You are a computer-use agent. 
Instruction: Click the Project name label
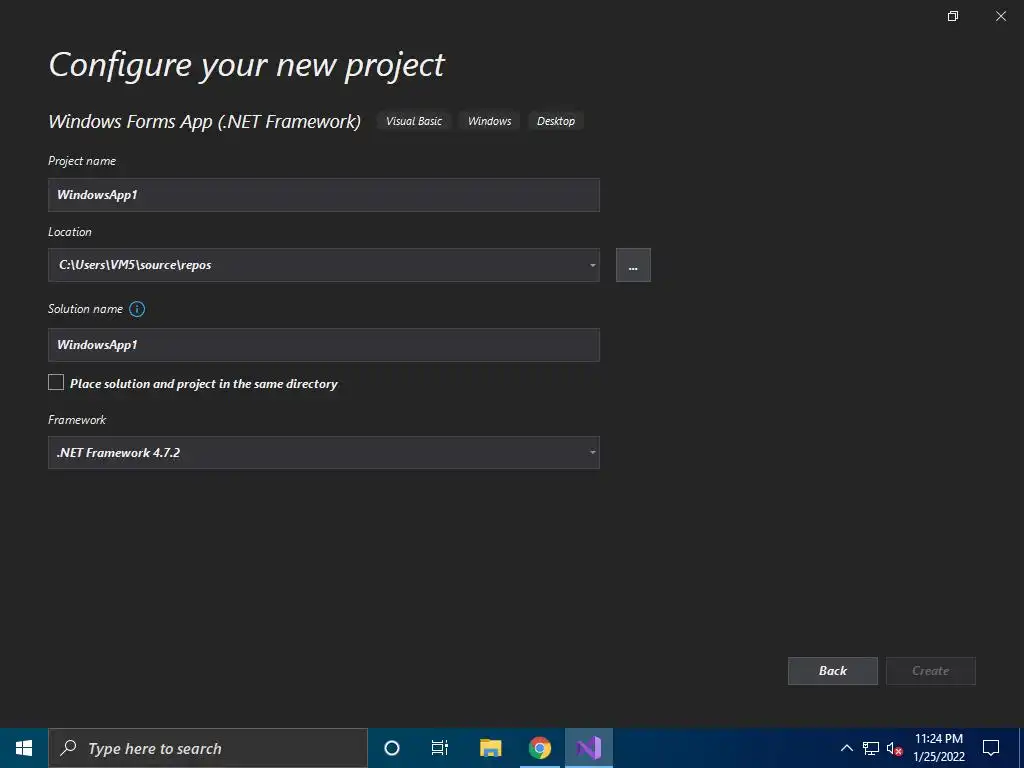[x=82, y=161]
